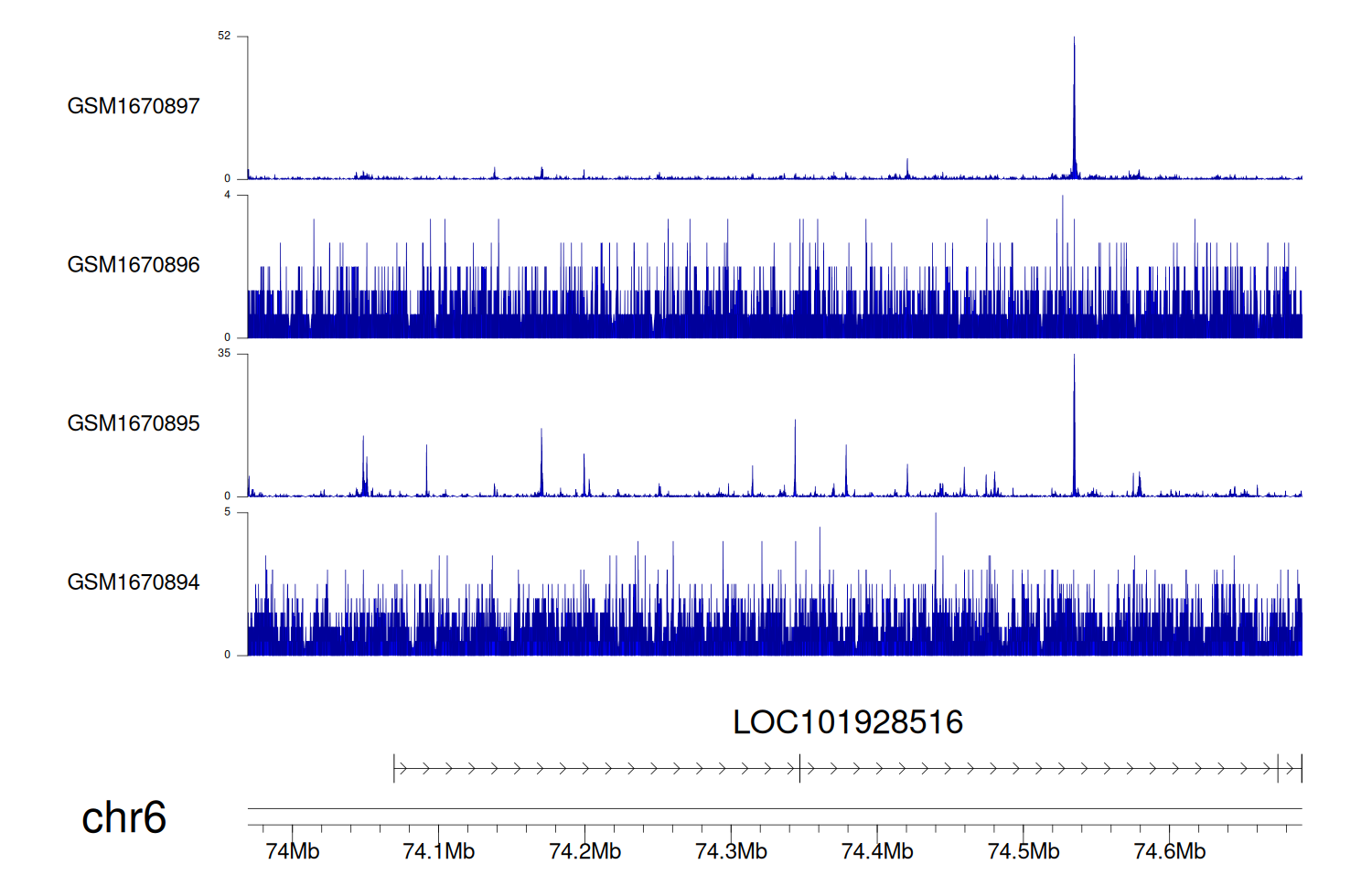Select the GSM1670896 track label
The height and width of the screenshot is (896, 1372).
tap(134, 265)
